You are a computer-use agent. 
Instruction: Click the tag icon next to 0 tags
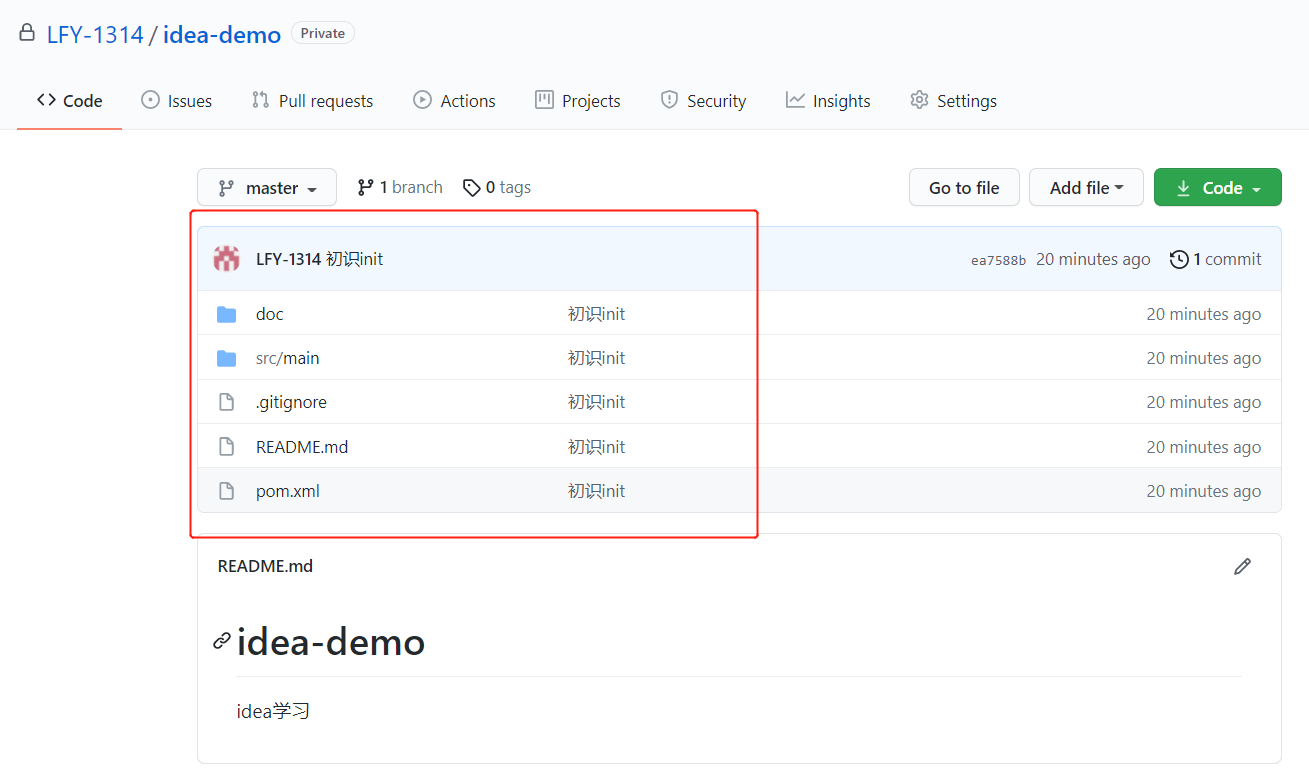[472, 188]
